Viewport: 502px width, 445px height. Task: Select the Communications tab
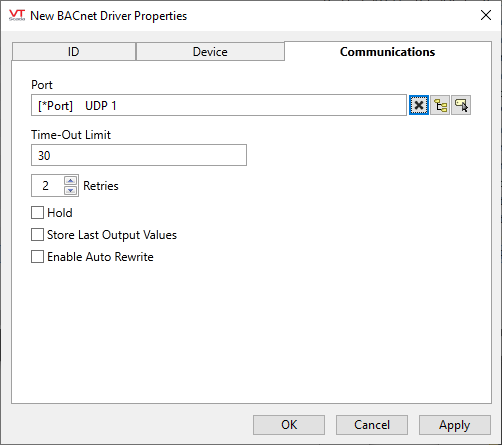[x=388, y=52]
